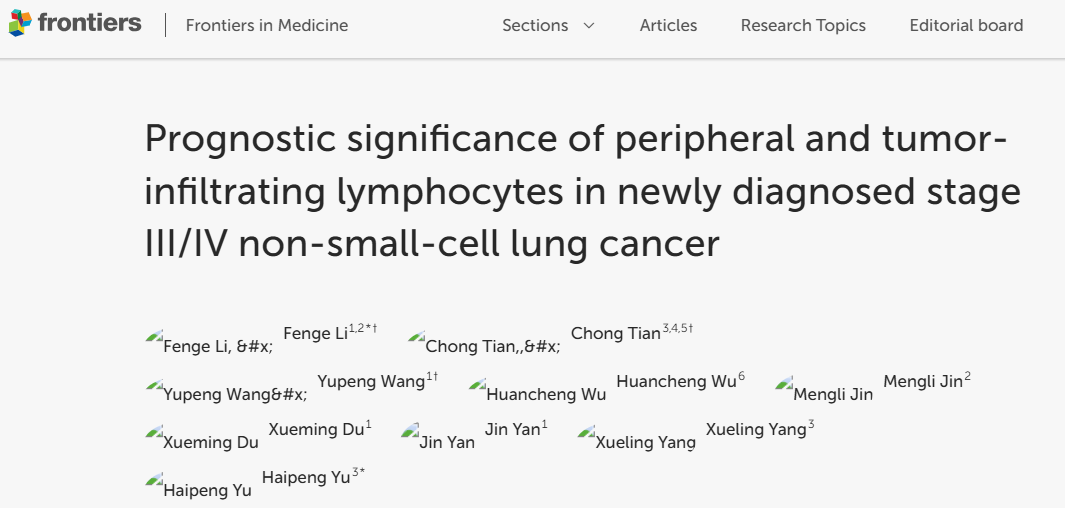Open Research Topics in the navigation
This screenshot has height=508, width=1065.
tap(803, 26)
